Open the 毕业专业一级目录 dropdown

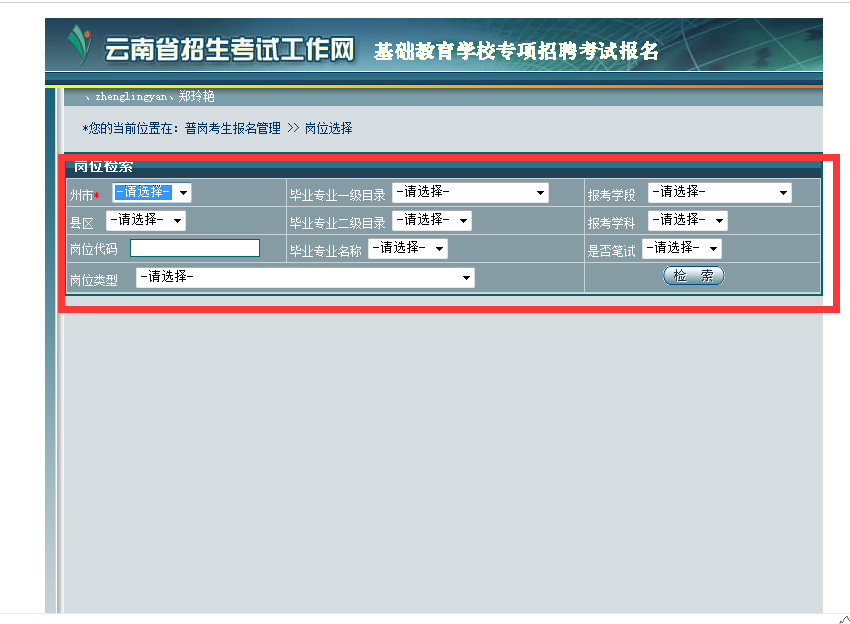[x=470, y=193]
